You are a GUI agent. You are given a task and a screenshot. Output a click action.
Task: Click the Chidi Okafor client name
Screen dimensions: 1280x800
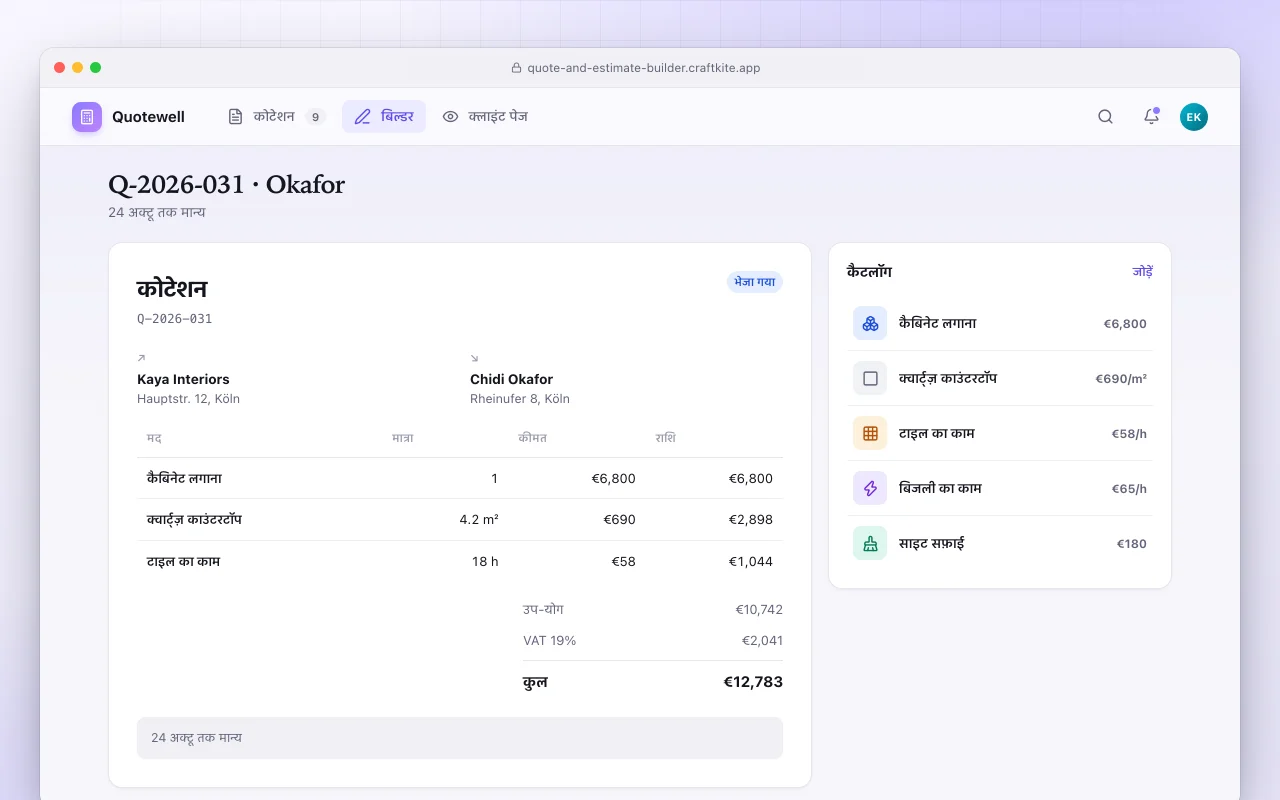click(511, 379)
